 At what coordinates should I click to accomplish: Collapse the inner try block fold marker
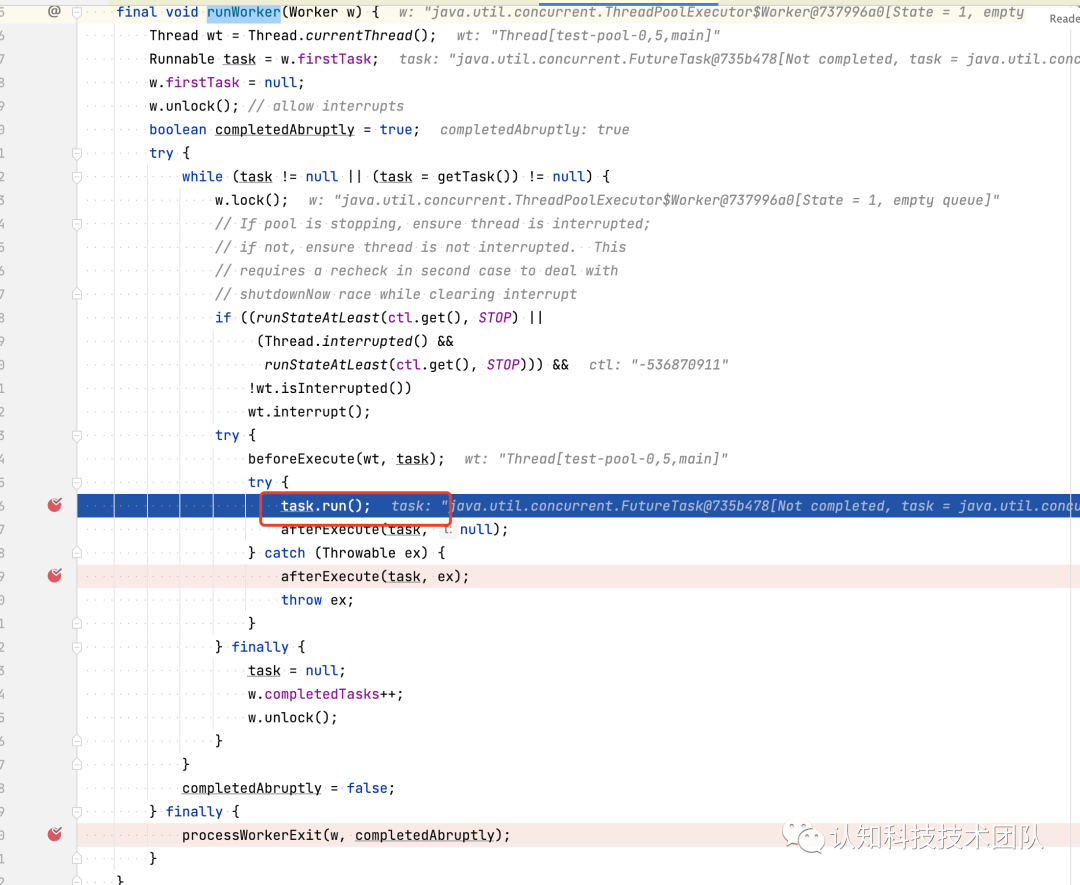click(75, 482)
